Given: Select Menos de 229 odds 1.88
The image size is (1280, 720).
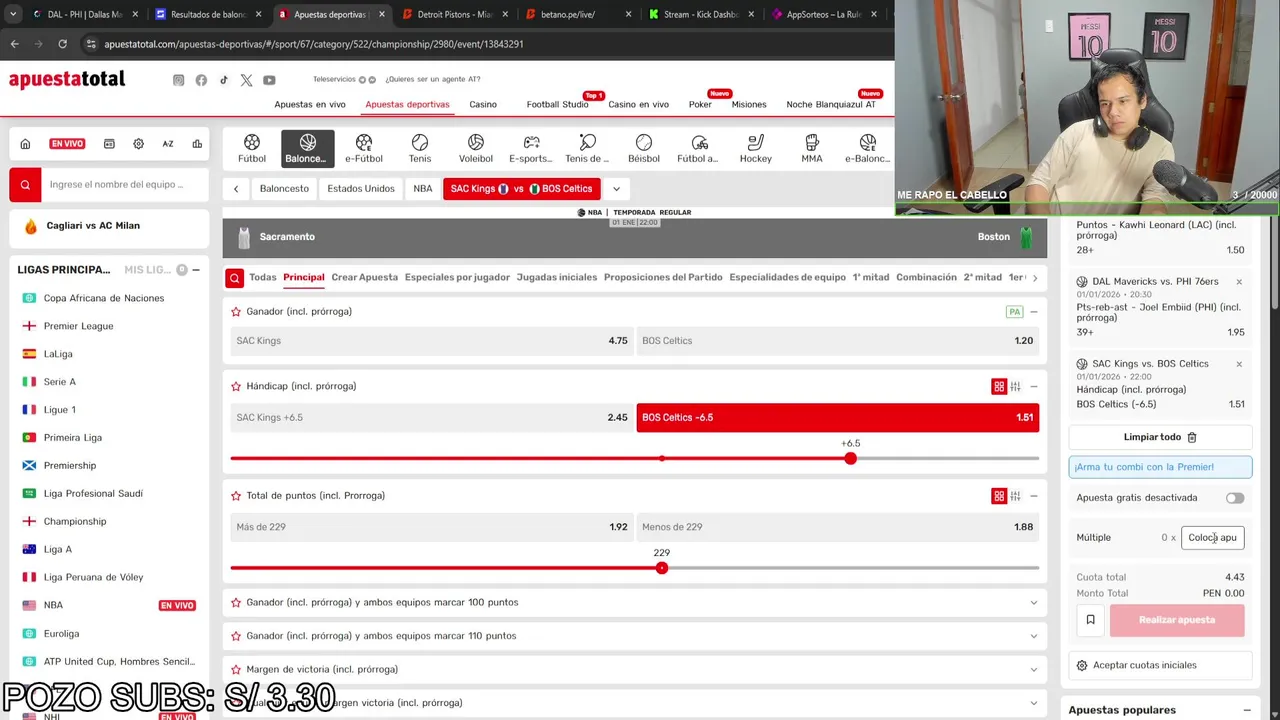Looking at the screenshot, I should pyautogui.click(x=838, y=527).
